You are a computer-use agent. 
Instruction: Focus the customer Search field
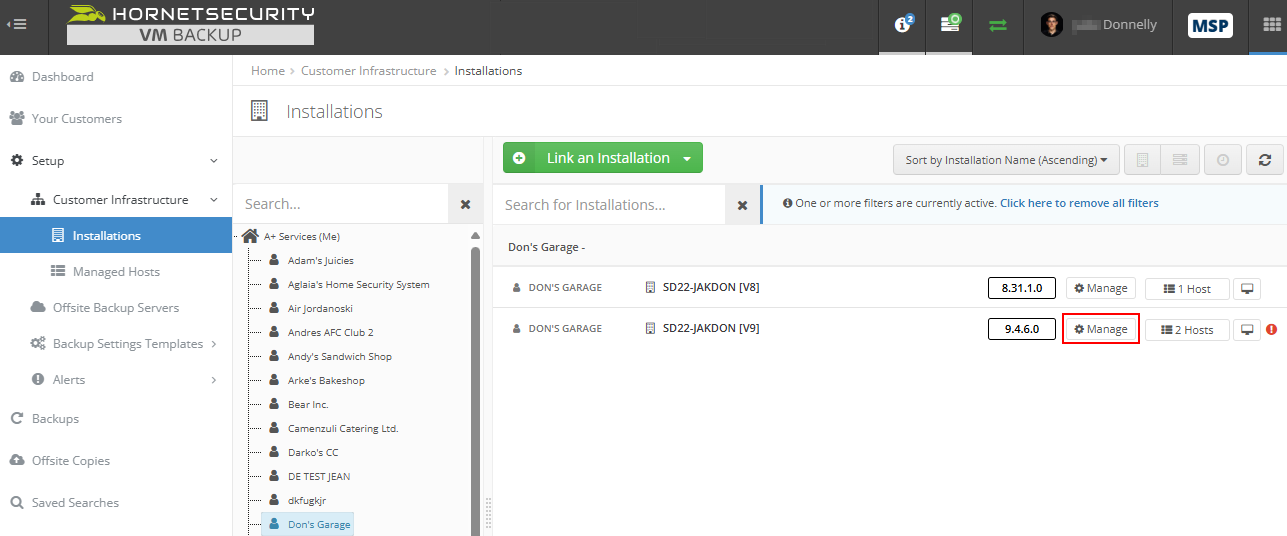(341, 204)
